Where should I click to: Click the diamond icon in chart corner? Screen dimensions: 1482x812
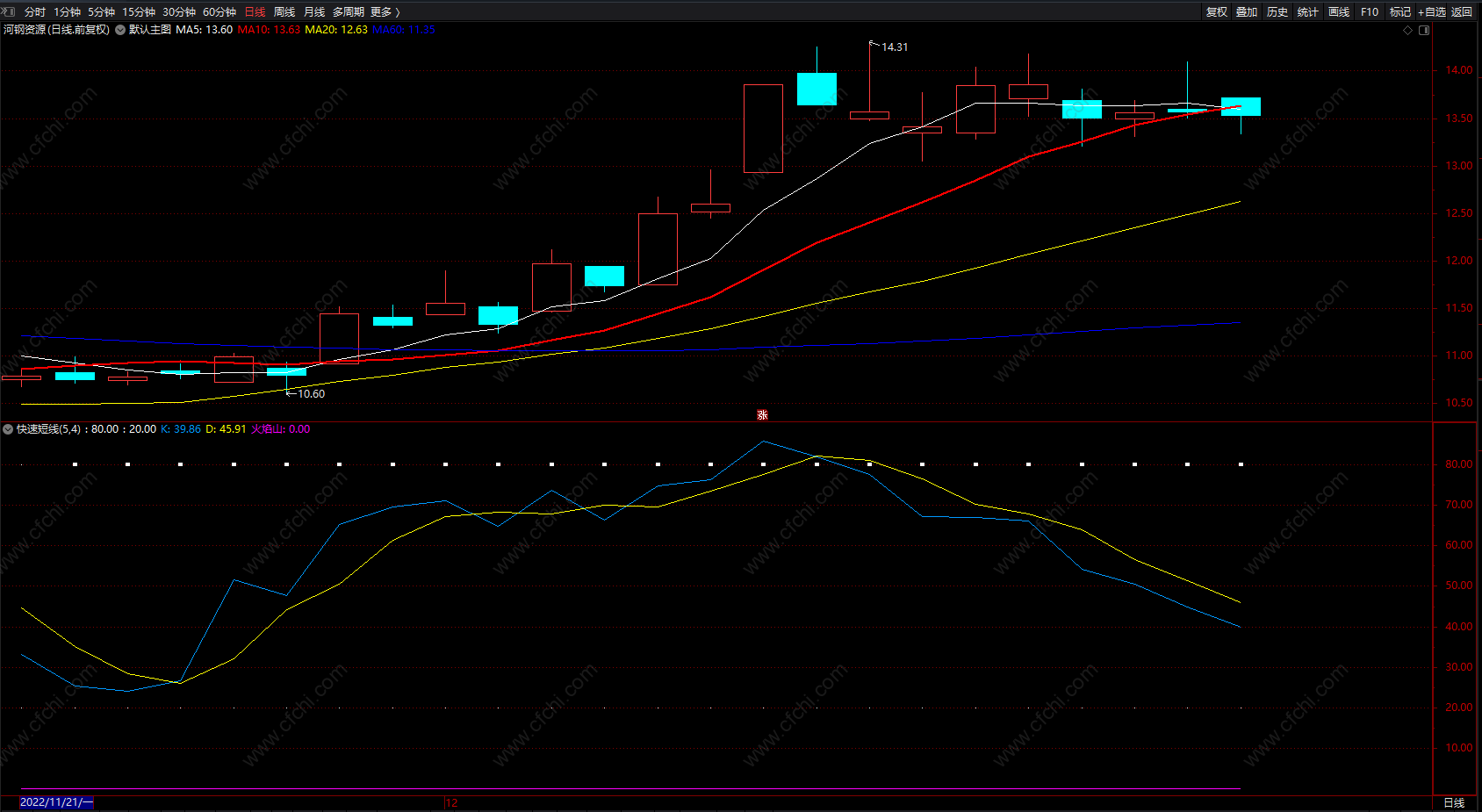1408,30
